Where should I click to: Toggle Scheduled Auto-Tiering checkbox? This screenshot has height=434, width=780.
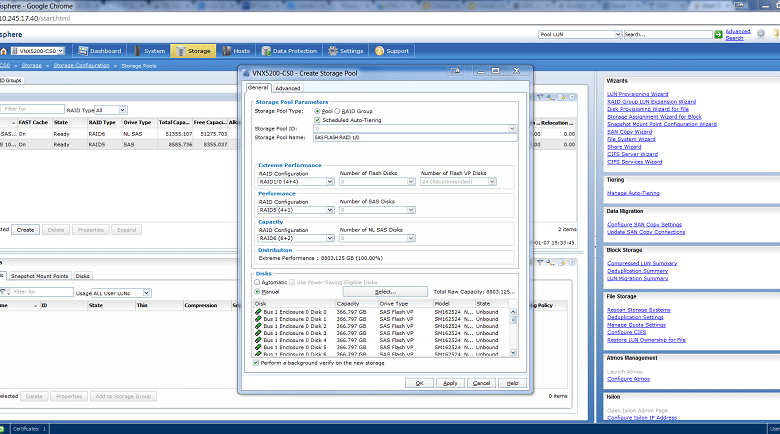pos(317,120)
